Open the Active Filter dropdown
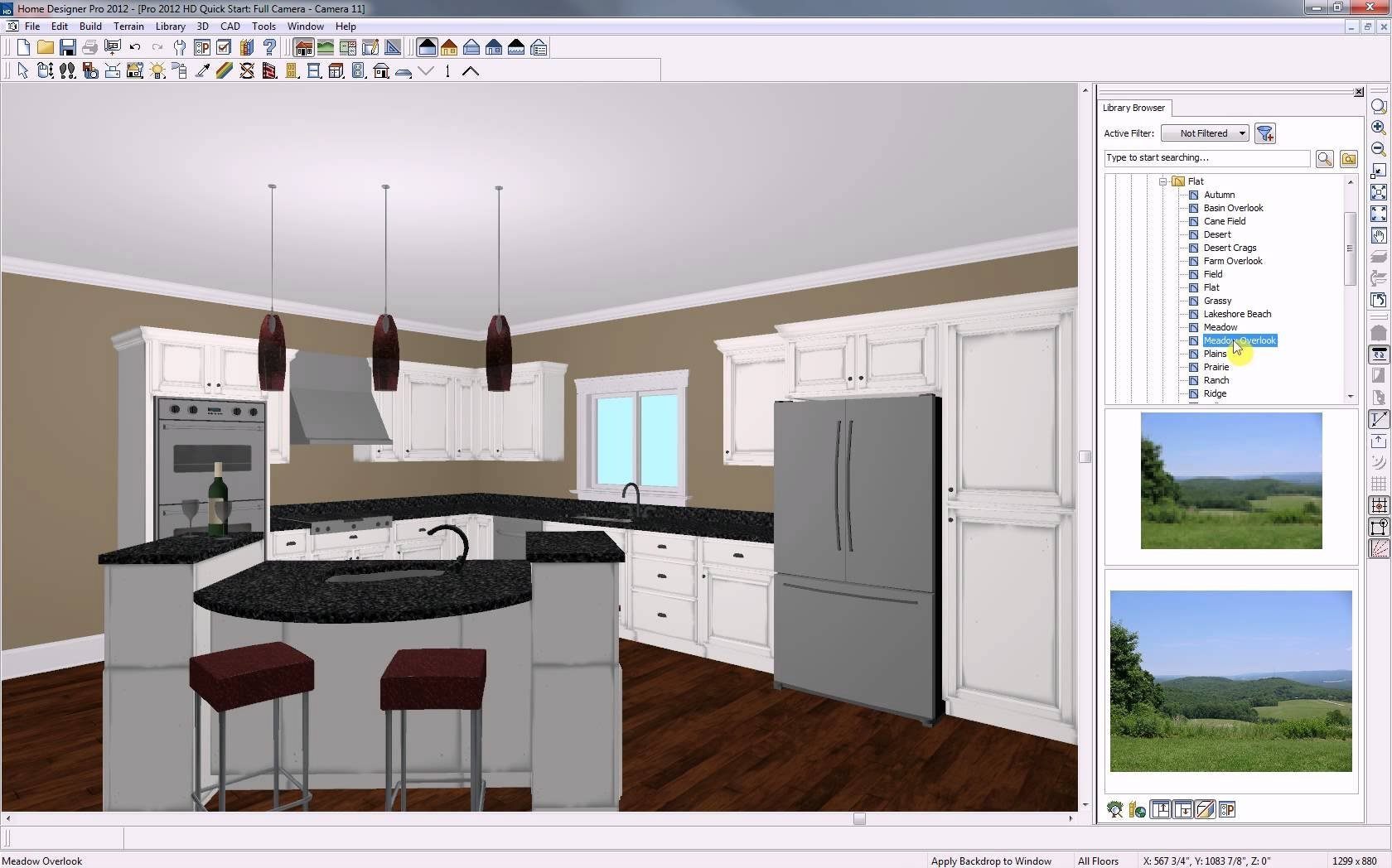The width and height of the screenshot is (1392, 868). pyautogui.click(x=1206, y=133)
